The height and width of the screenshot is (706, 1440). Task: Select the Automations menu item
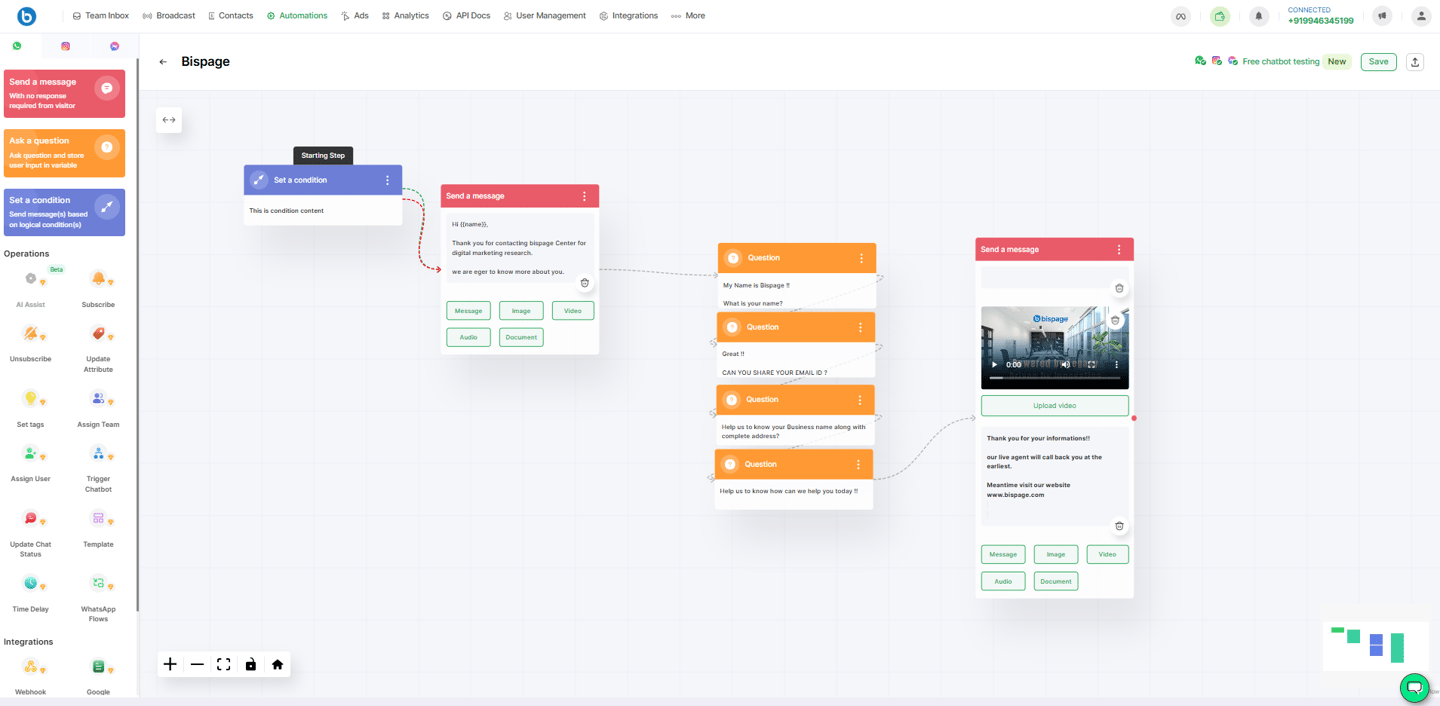tap(297, 16)
